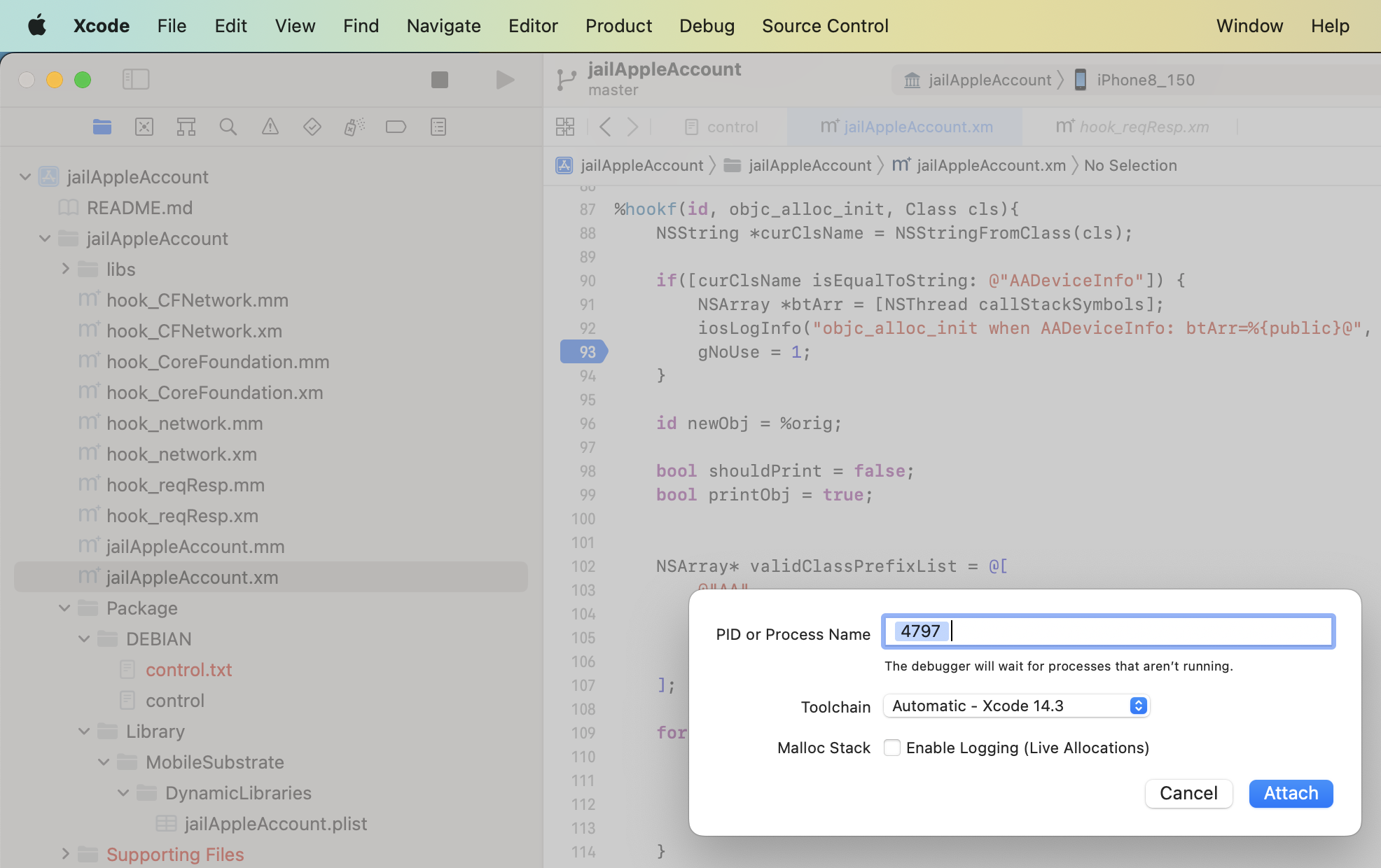Switch to the control editor tab
Image resolution: width=1381 pixels, height=868 pixels.
pos(721,127)
